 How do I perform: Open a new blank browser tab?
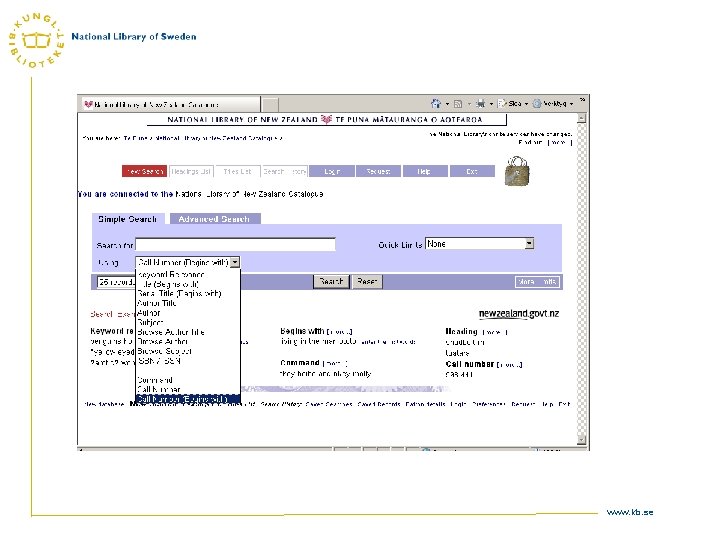click(x=270, y=104)
